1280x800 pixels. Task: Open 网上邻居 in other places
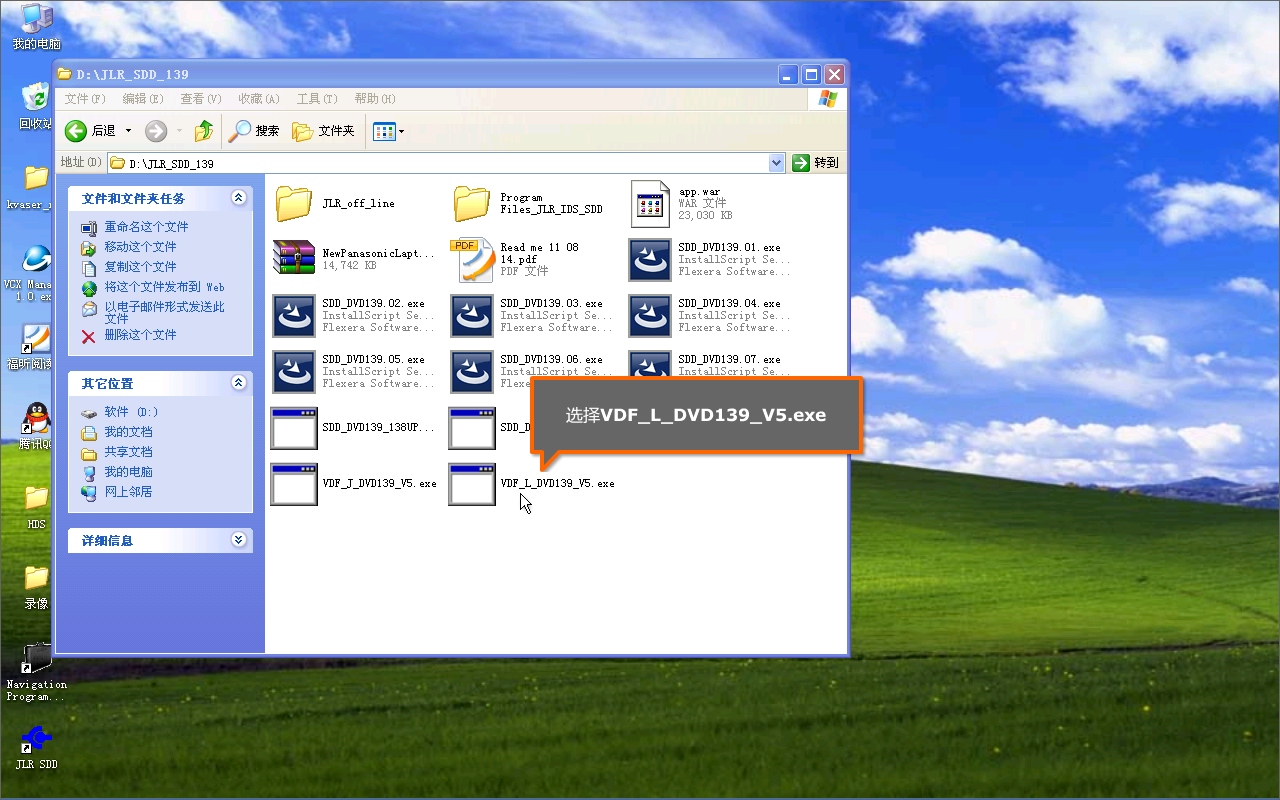(128, 492)
